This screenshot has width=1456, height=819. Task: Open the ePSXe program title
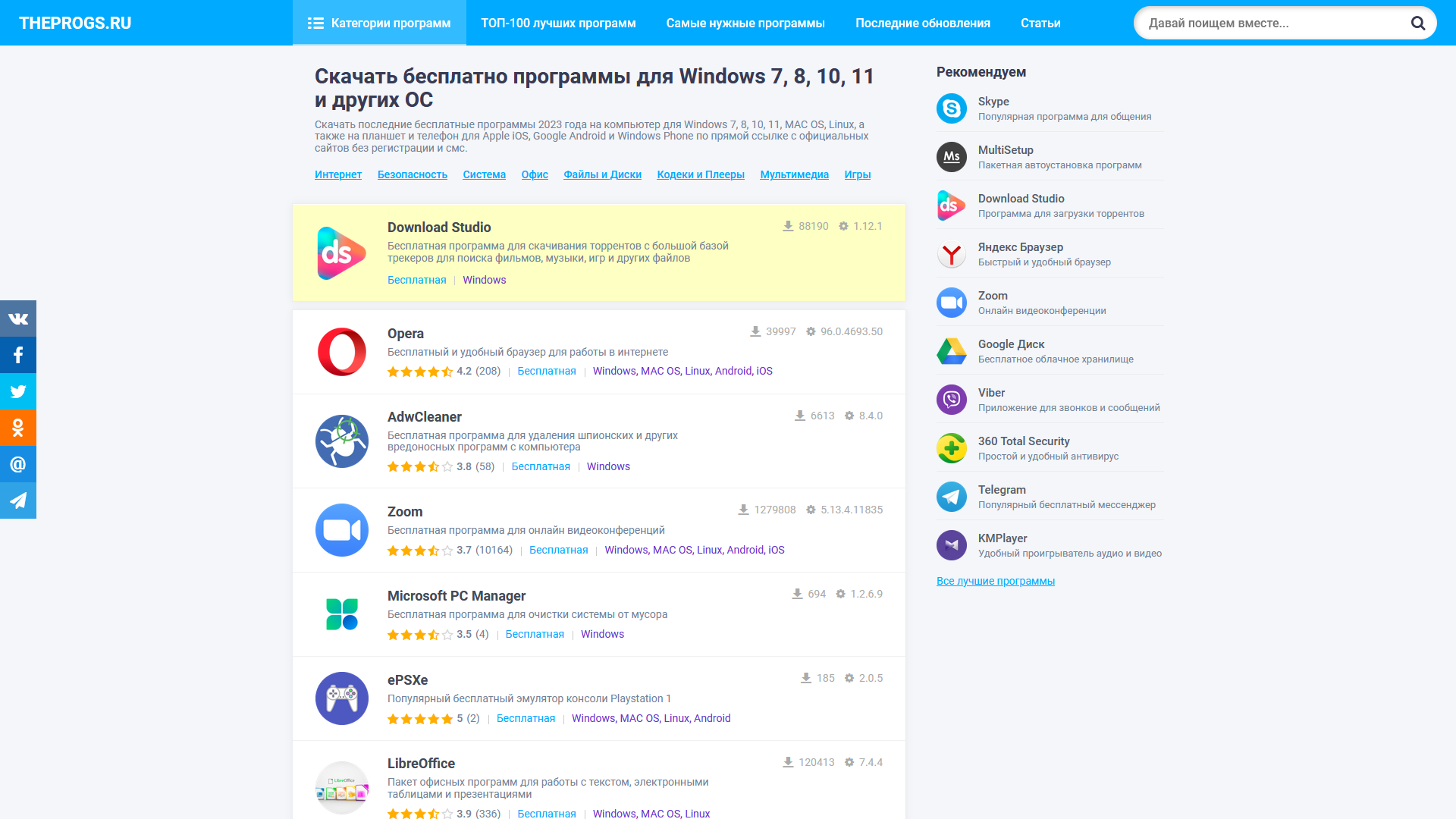[408, 680]
